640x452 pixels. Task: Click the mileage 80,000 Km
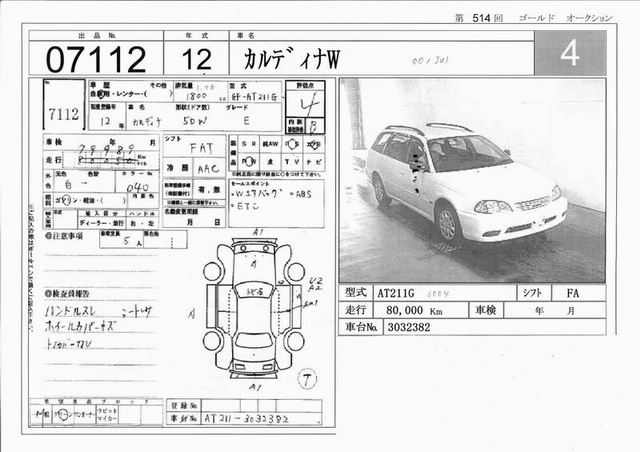coord(414,310)
